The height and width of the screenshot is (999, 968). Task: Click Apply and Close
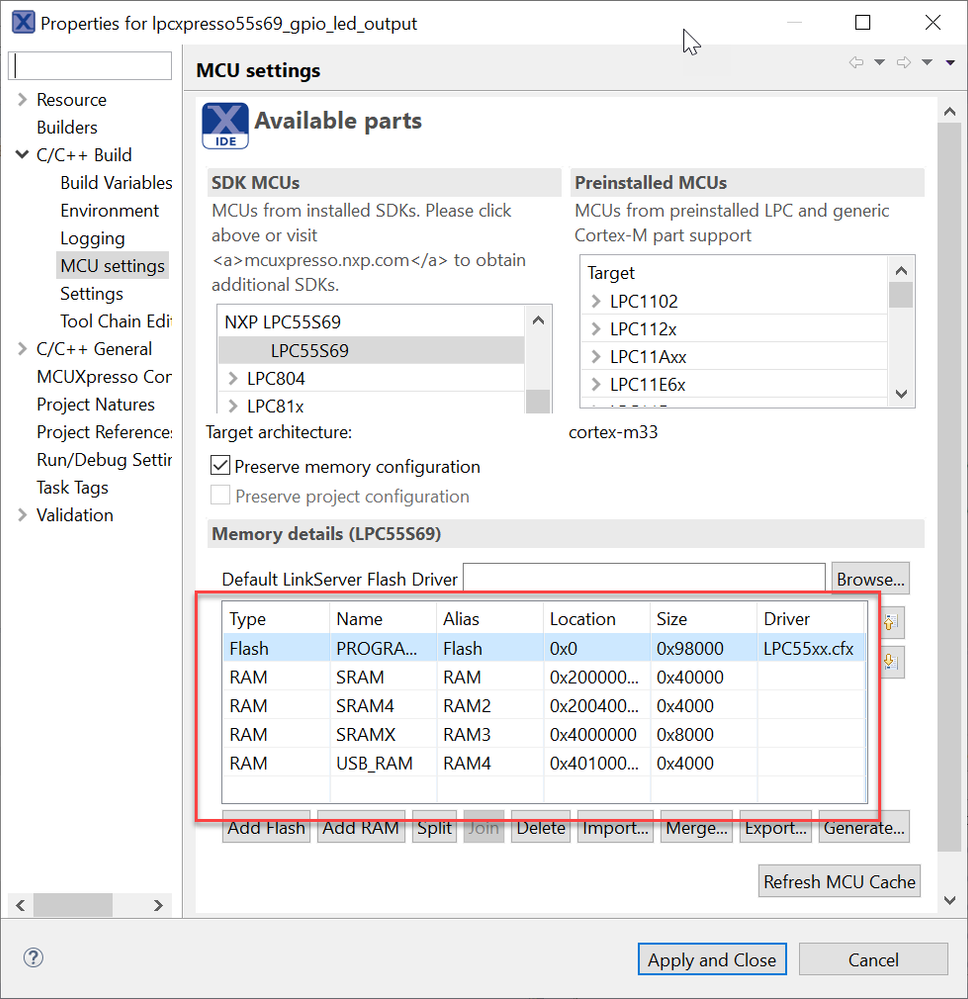712,959
